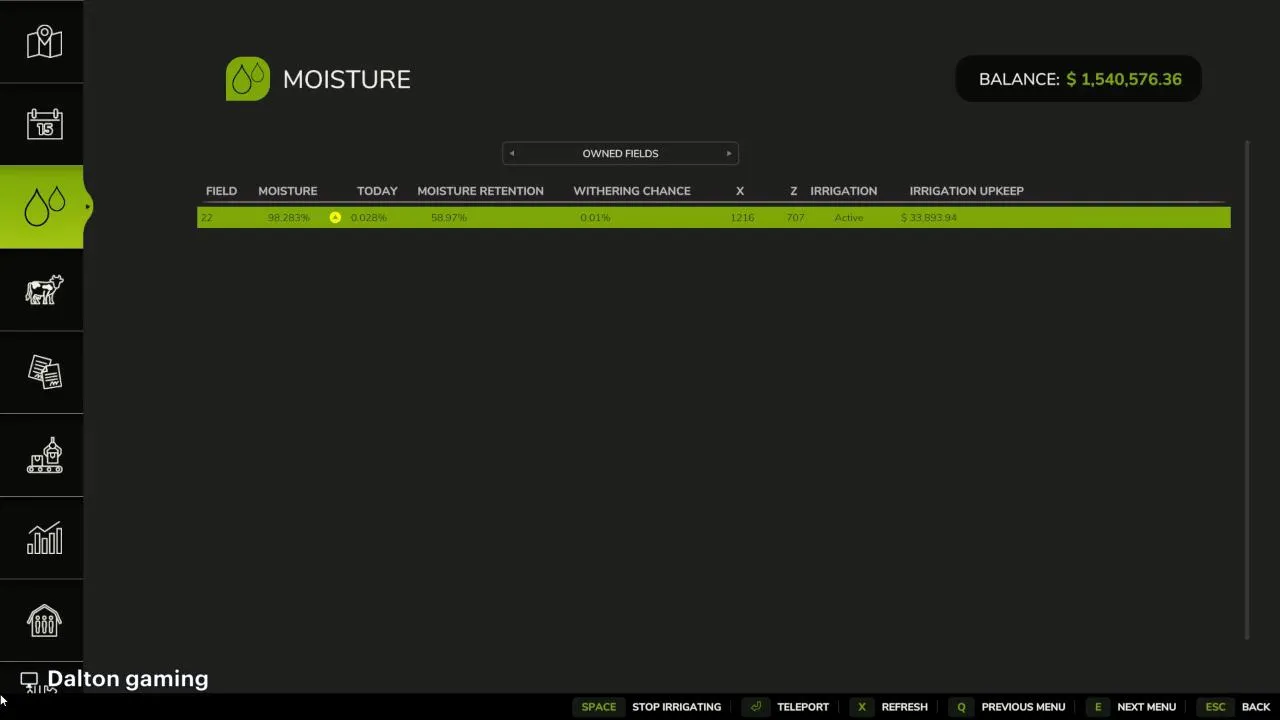Open the statistics bar chart icon
1280x720 pixels.
pyautogui.click(x=44, y=538)
